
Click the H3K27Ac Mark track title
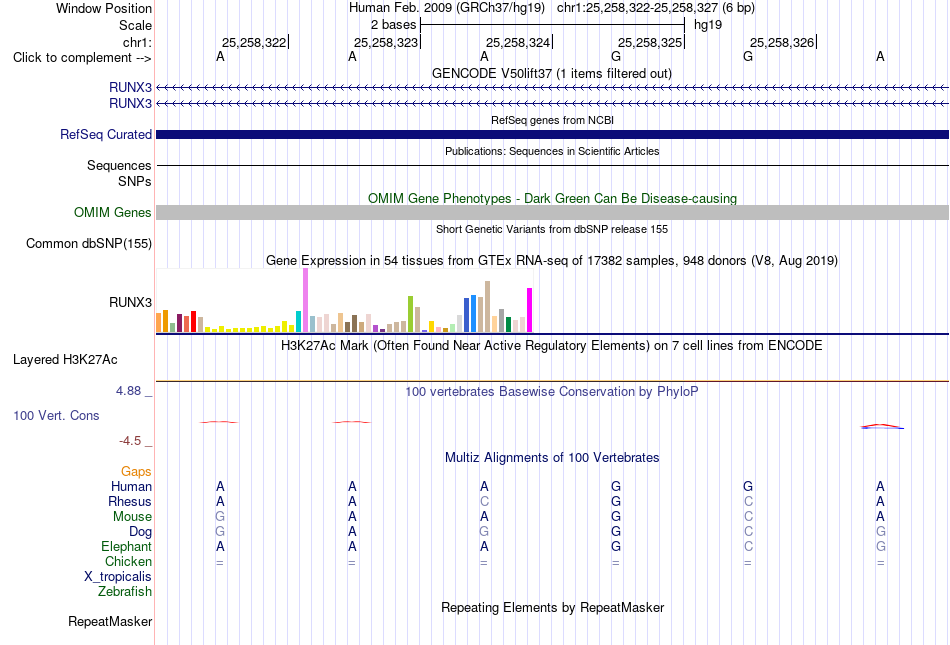pyautogui.click(x=552, y=345)
